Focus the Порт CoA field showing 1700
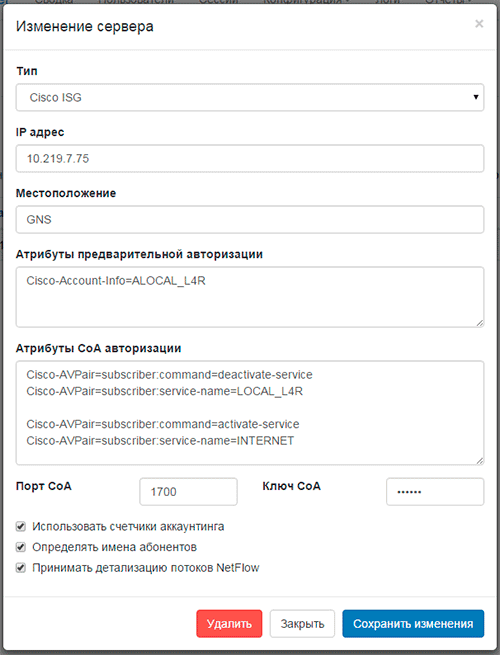 188,492
